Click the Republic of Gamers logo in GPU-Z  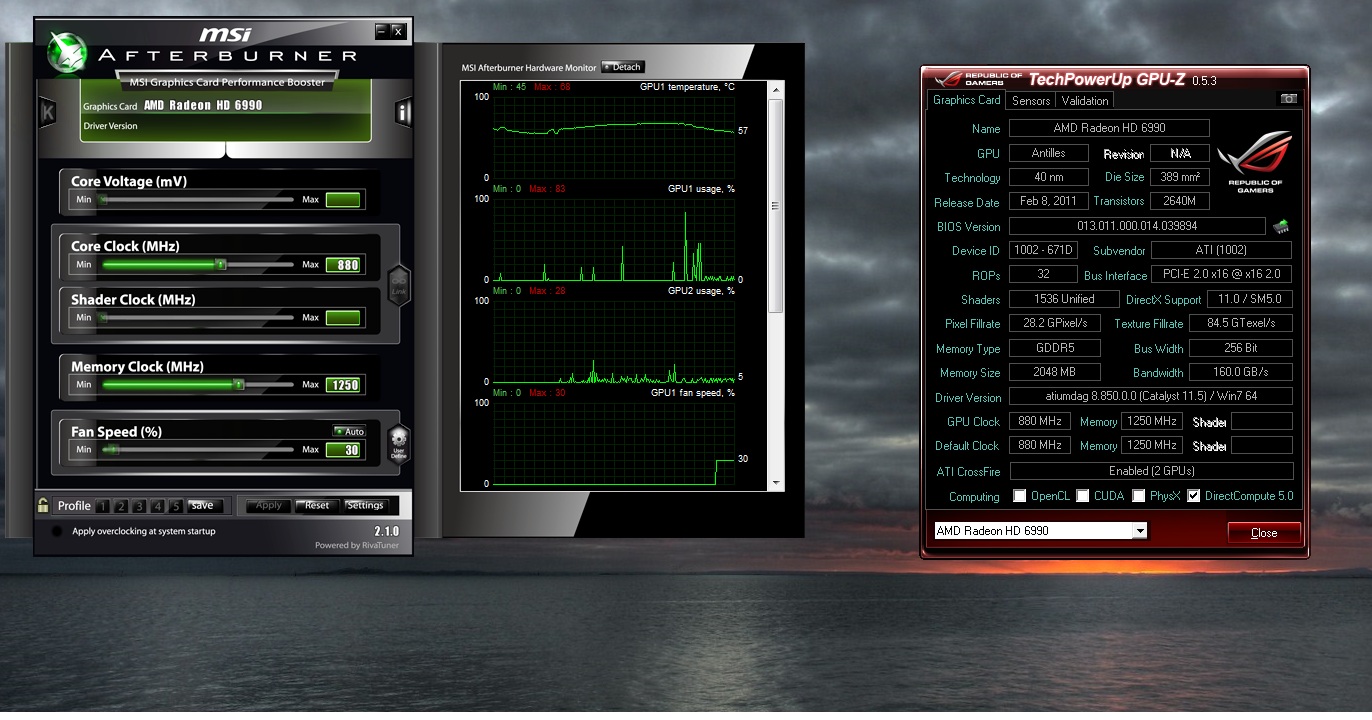pyautogui.click(x=1254, y=160)
